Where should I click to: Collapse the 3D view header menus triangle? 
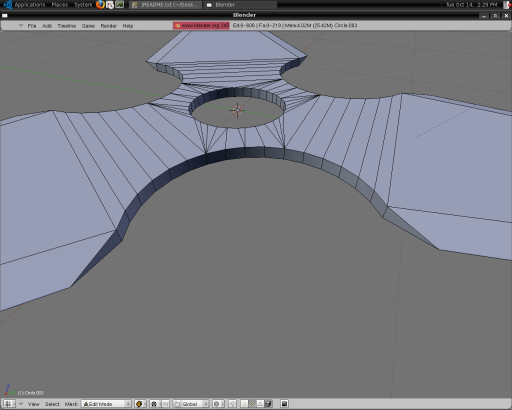point(21,404)
